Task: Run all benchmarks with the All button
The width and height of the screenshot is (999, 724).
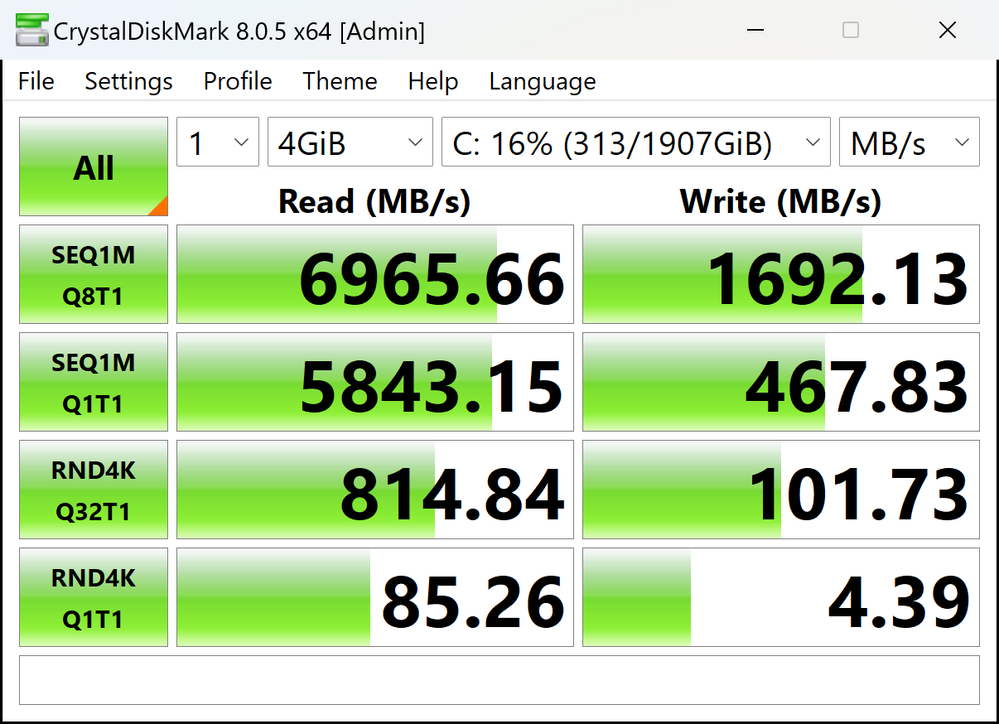Action: pyautogui.click(x=93, y=167)
